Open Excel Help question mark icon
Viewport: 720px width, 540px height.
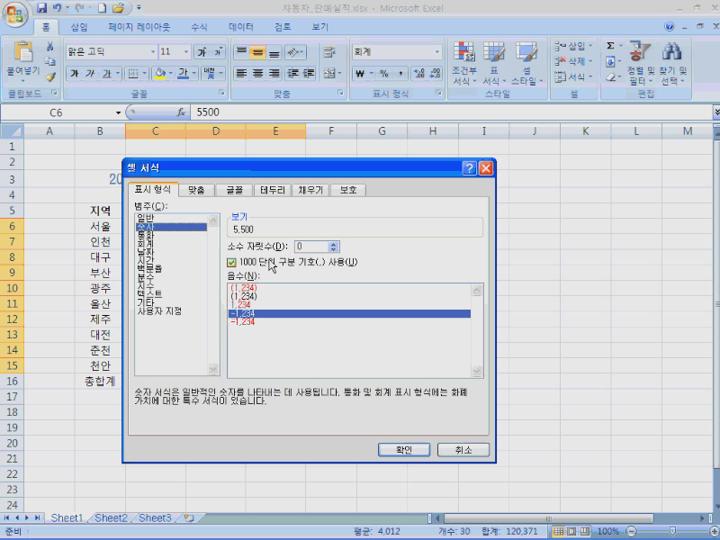pyautogui.click(x=669, y=27)
